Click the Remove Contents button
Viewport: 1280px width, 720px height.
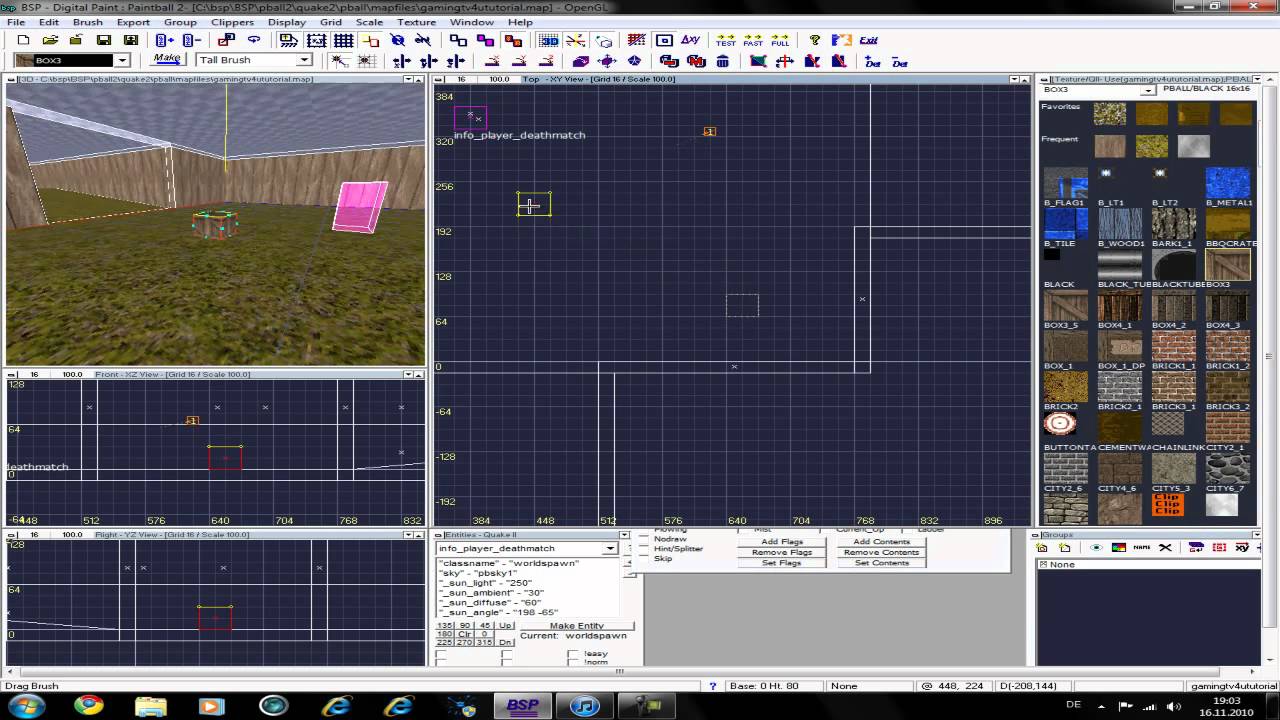880,552
